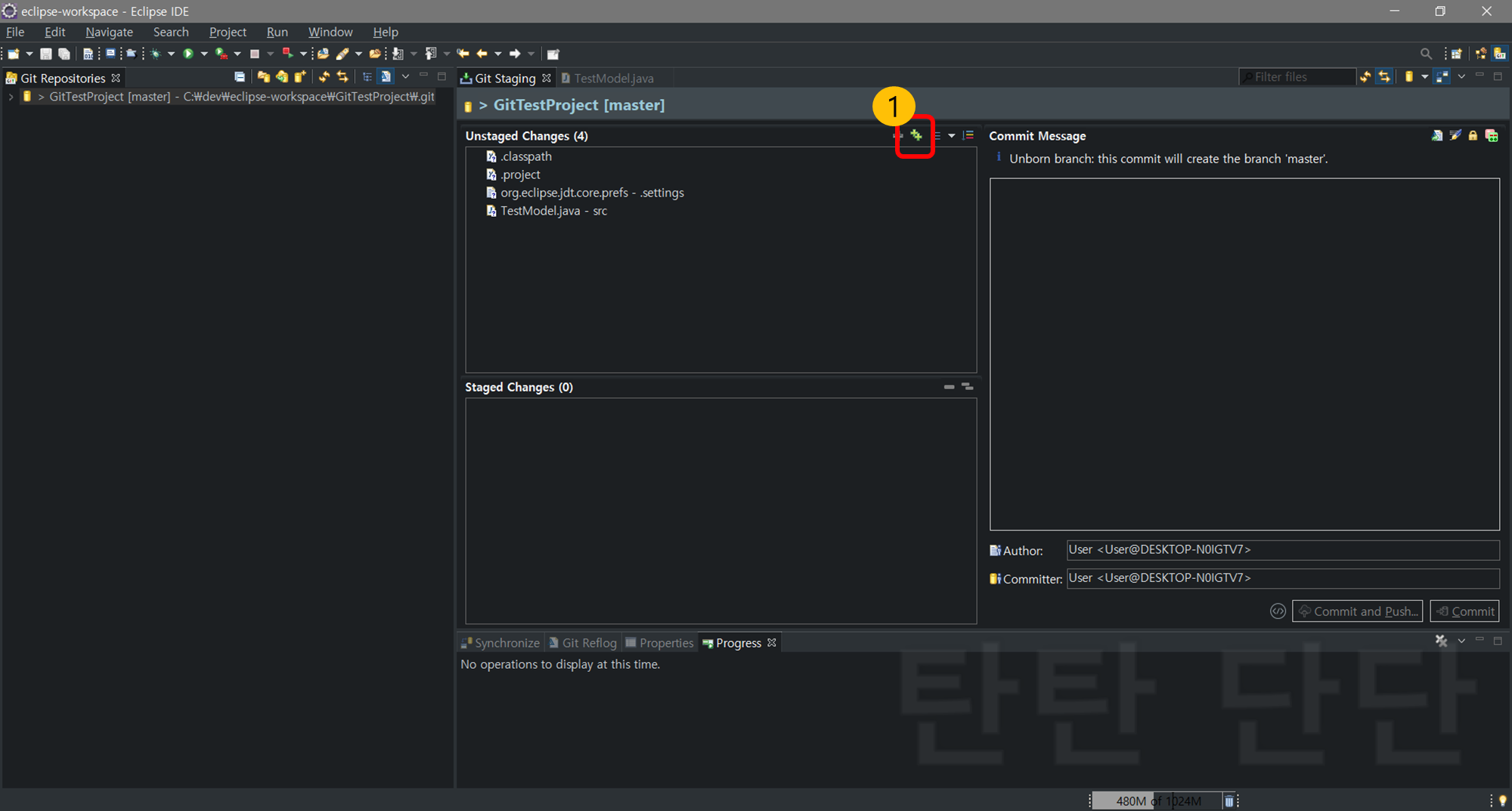Open the Window menu

click(330, 32)
